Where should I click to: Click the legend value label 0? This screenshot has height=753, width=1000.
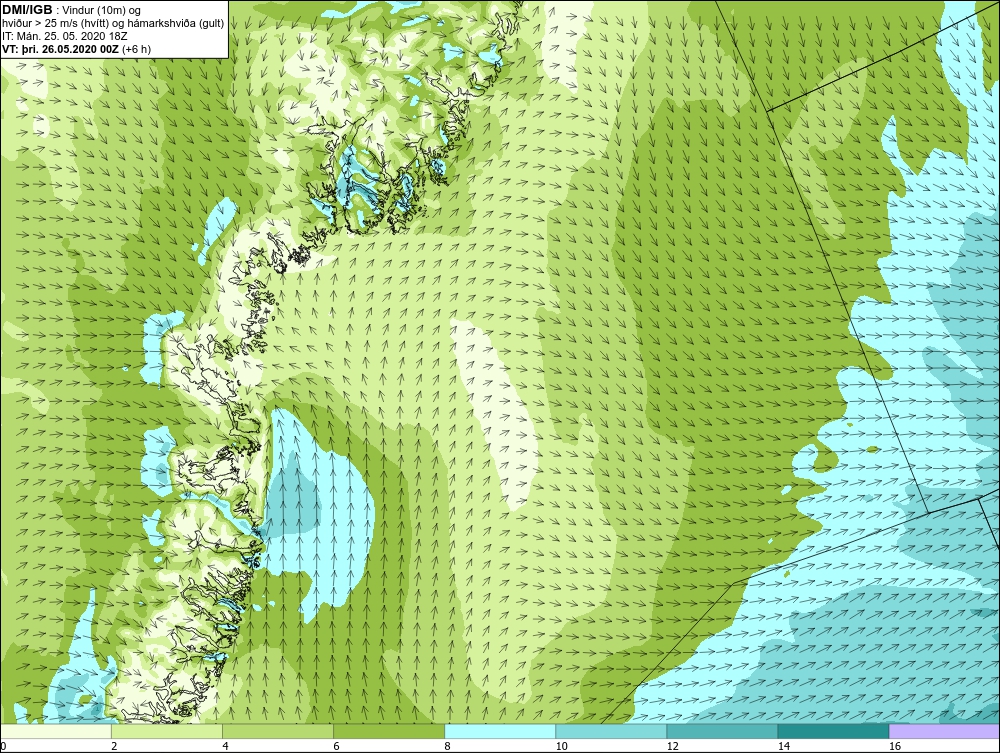tap(3, 746)
